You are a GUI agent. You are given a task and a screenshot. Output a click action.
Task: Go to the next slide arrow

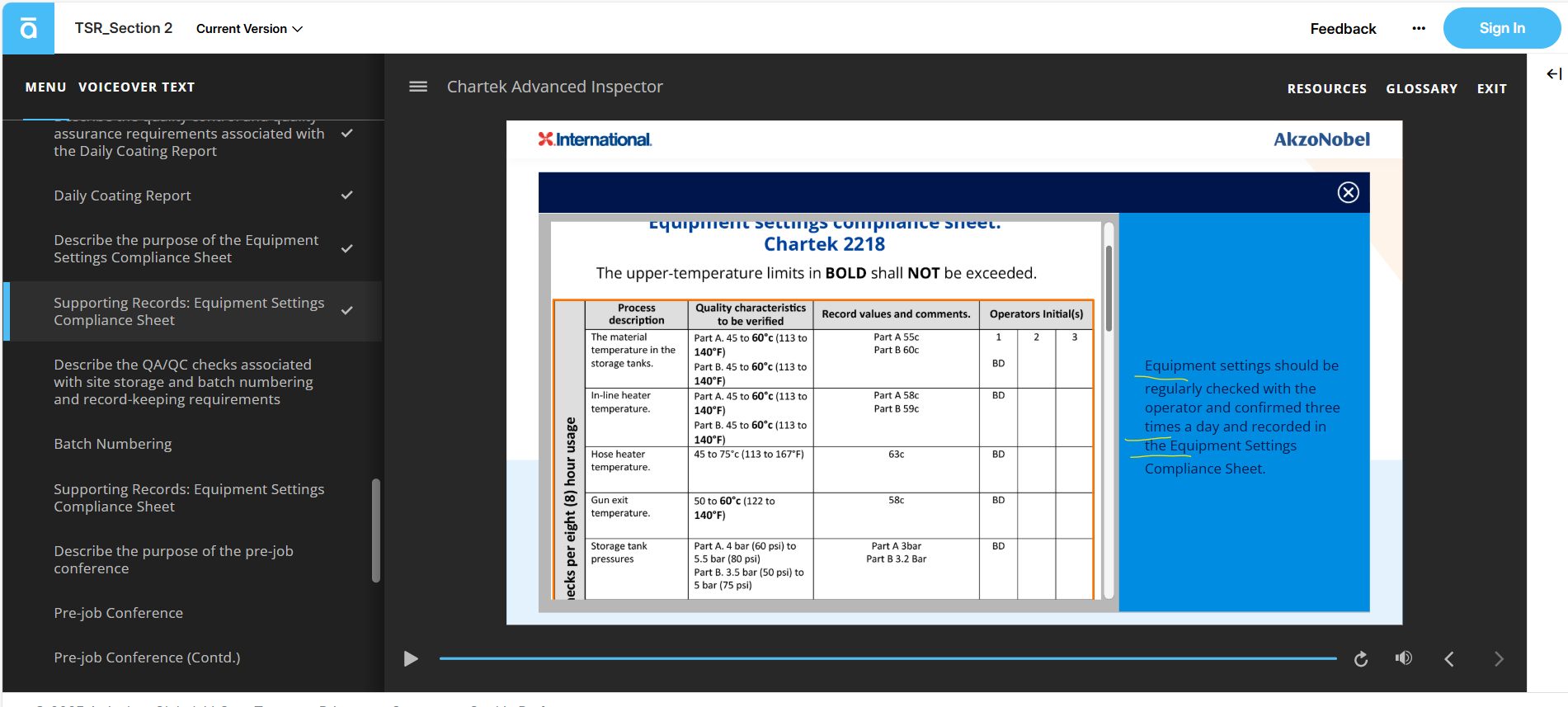[x=1499, y=658]
